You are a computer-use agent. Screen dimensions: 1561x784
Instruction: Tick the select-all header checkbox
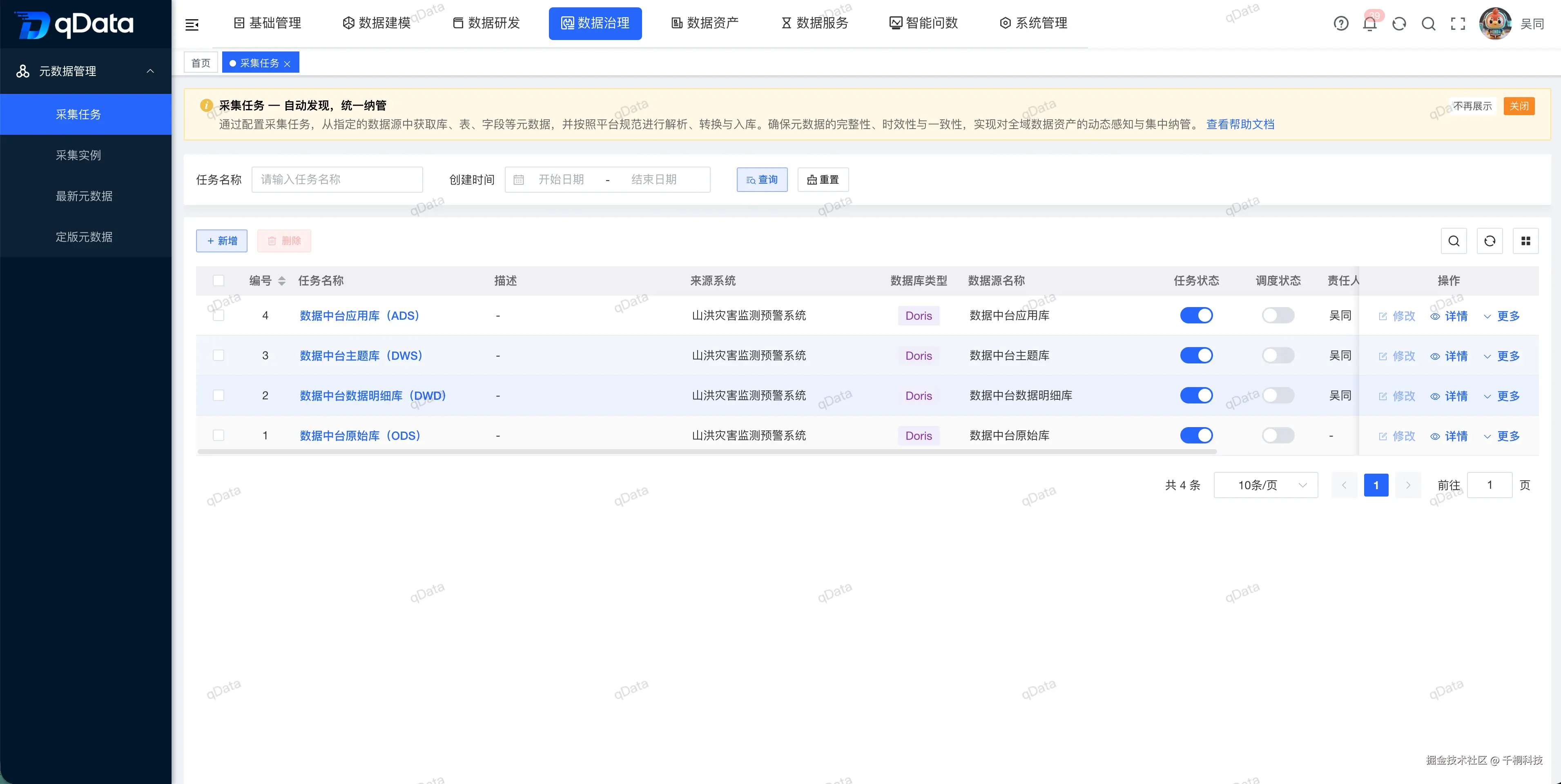coord(219,281)
